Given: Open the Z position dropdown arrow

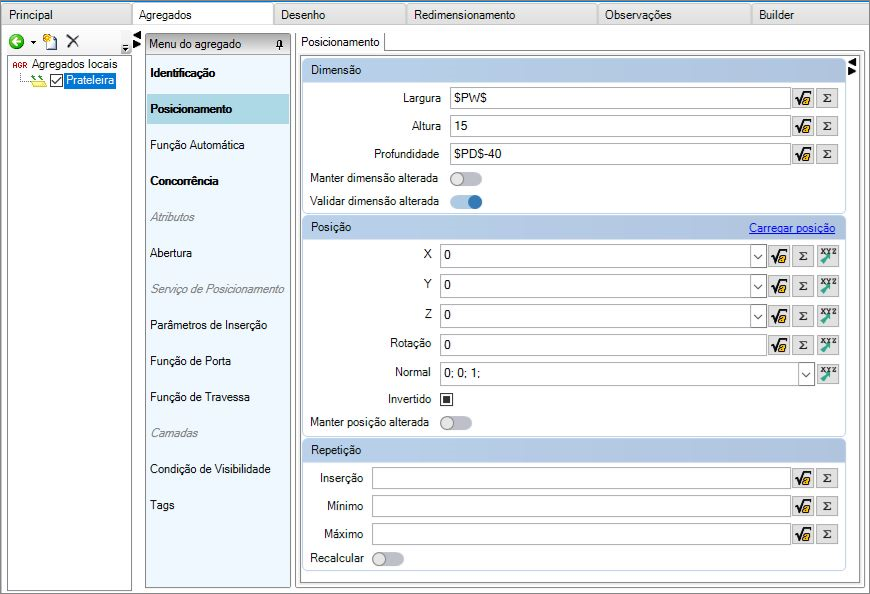Looking at the screenshot, I should (758, 316).
